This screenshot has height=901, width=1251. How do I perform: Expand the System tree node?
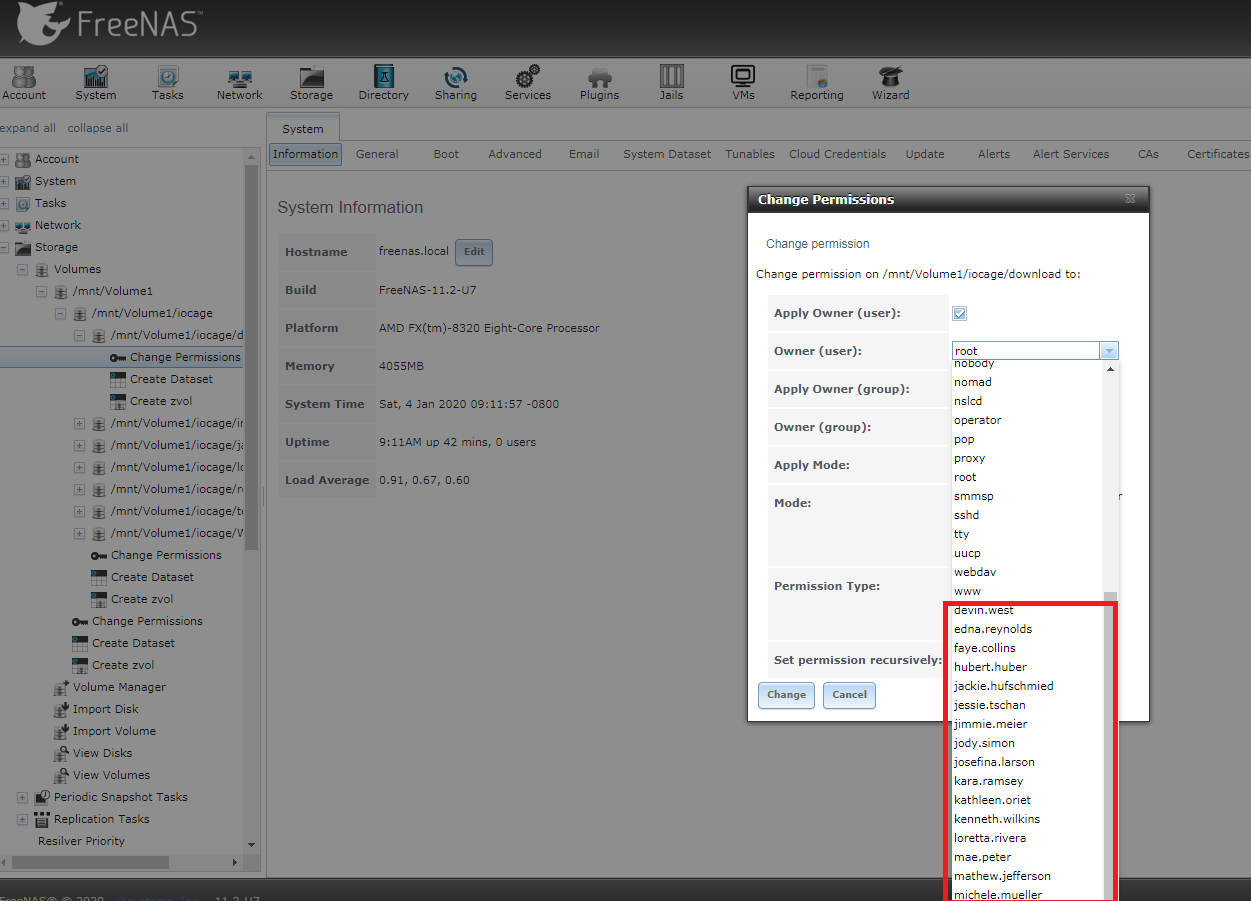click(x=4, y=181)
